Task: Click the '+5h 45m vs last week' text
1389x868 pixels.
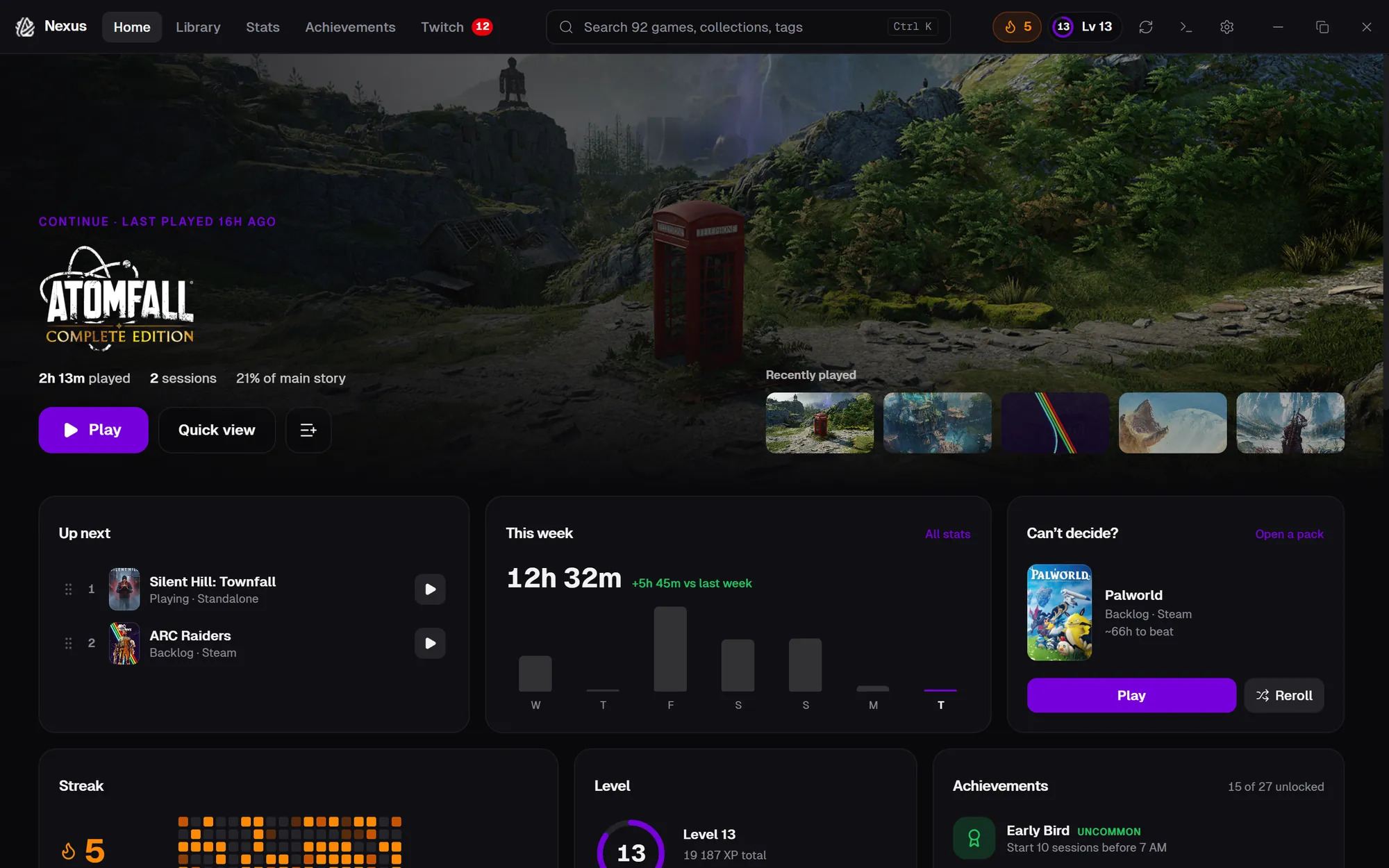Action: coord(692,584)
